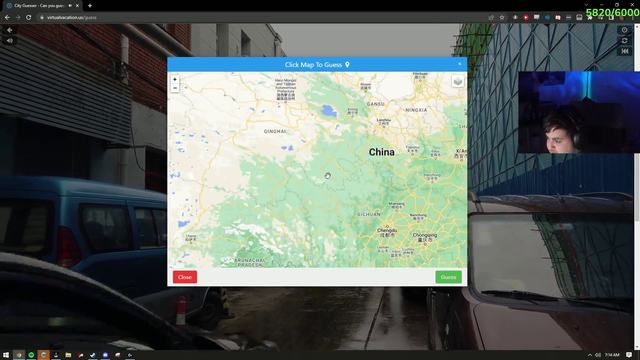
Task: Mute the City Guesser tab's audio
Action: 70,6
